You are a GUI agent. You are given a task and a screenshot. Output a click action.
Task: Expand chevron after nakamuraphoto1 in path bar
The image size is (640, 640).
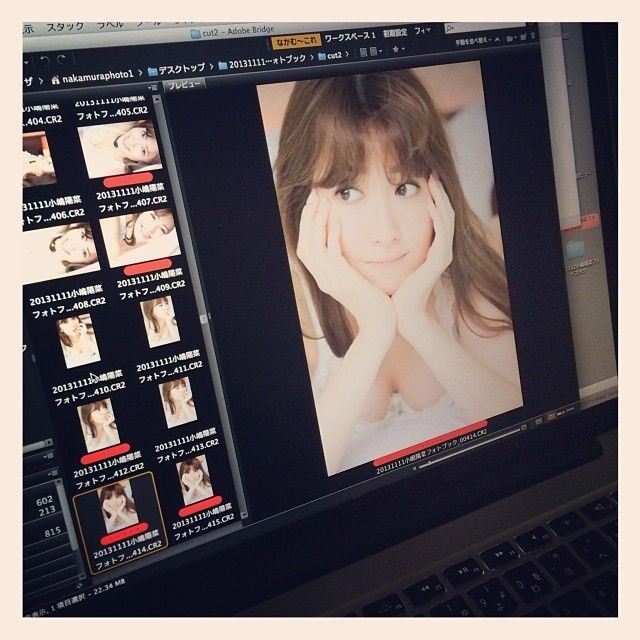[140, 73]
